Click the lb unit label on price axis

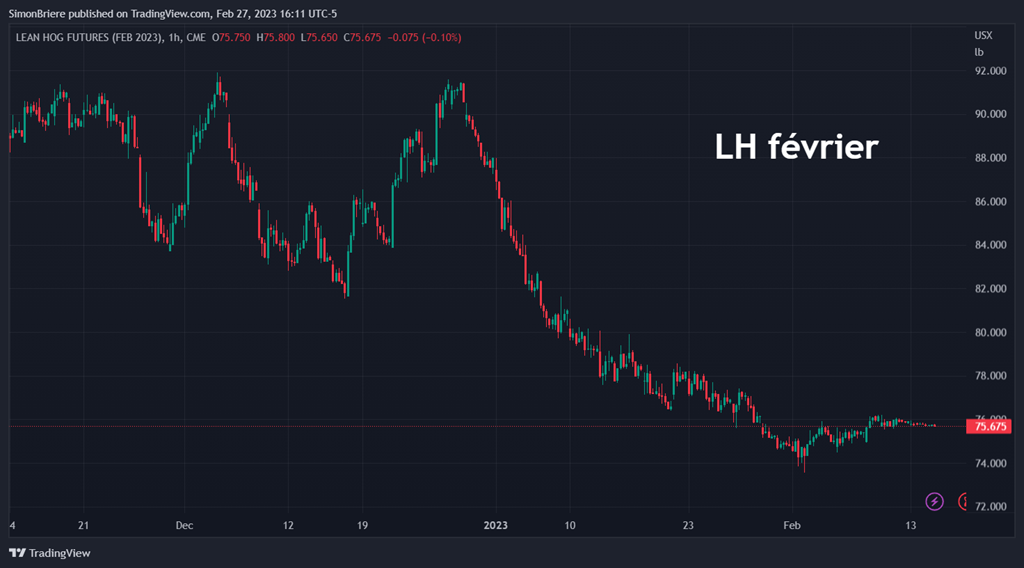[x=979, y=51]
